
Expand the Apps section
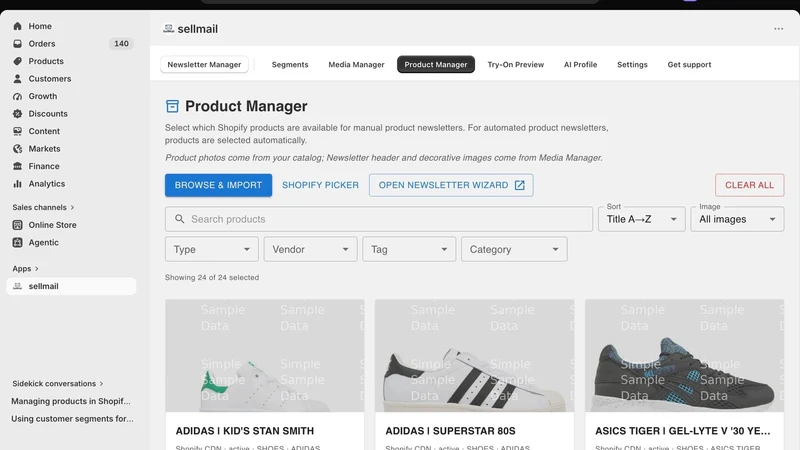pos(26,269)
